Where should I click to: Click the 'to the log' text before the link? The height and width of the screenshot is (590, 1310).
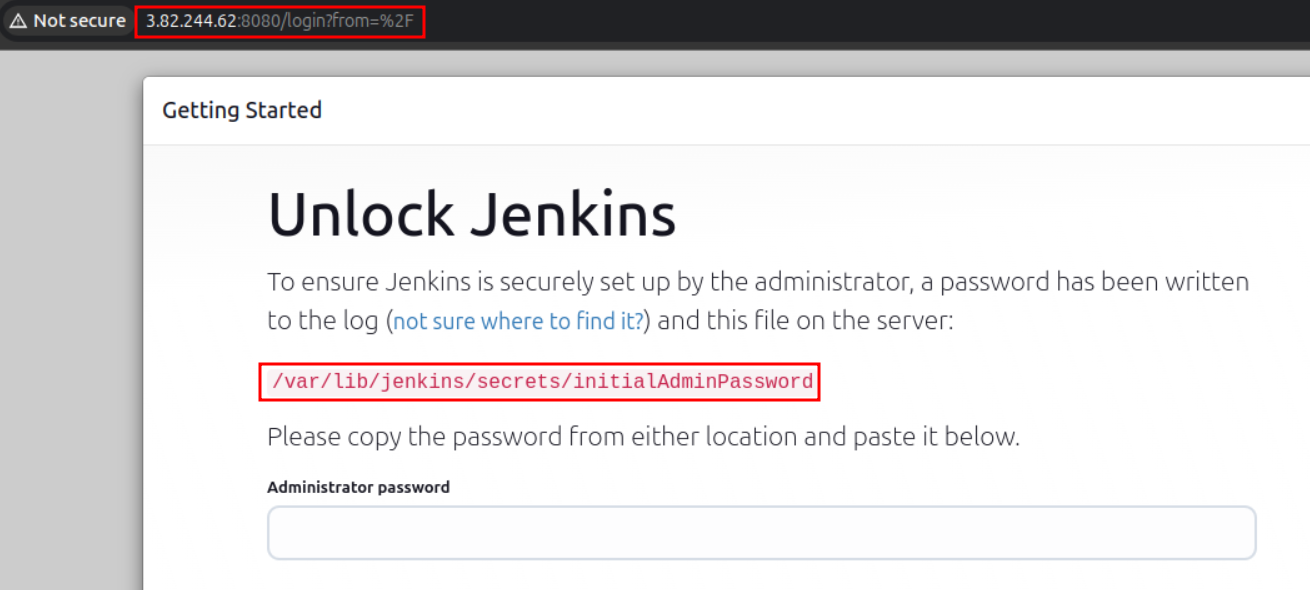coord(324,322)
